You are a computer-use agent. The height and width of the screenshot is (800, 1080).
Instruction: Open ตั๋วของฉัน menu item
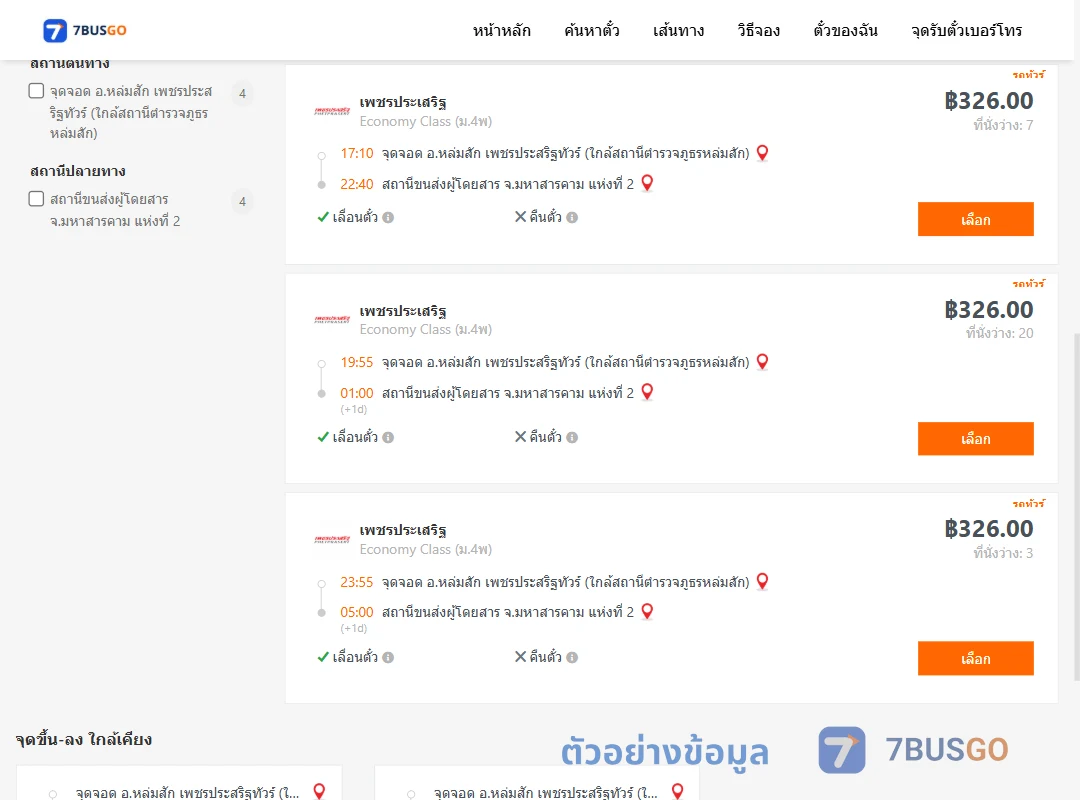point(845,31)
